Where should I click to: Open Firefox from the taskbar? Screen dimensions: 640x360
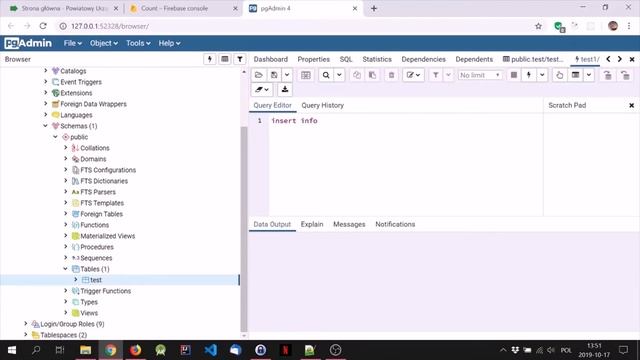[136, 350]
